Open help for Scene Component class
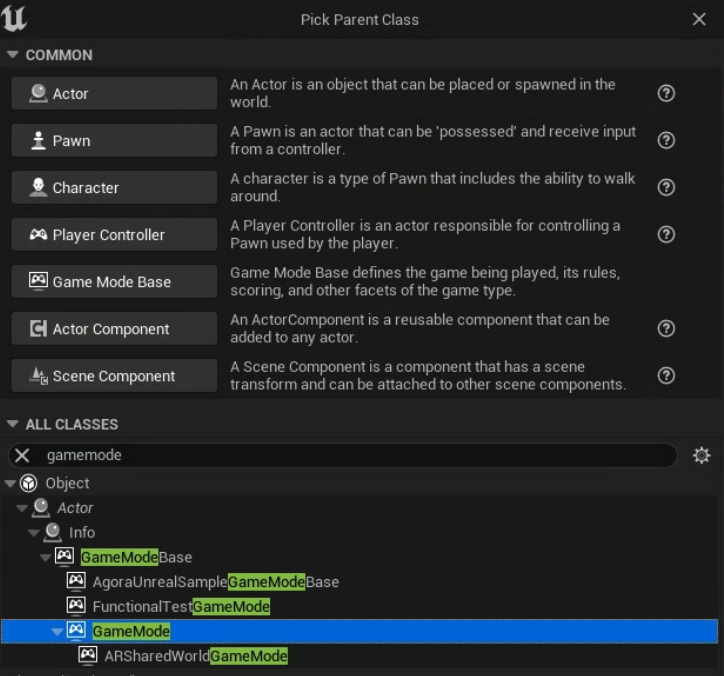The height and width of the screenshot is (676, 724). (x=666, y=376)
